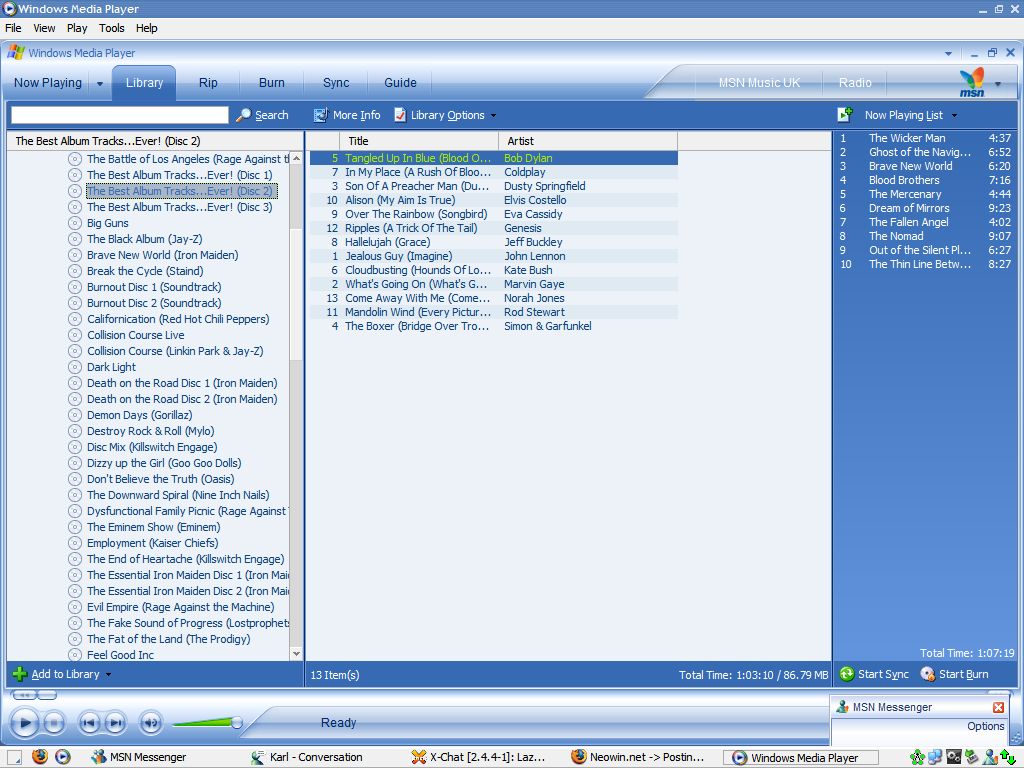
Task: Open the Now Playing dropdown arrow
Action: click(x=100, y=84)
